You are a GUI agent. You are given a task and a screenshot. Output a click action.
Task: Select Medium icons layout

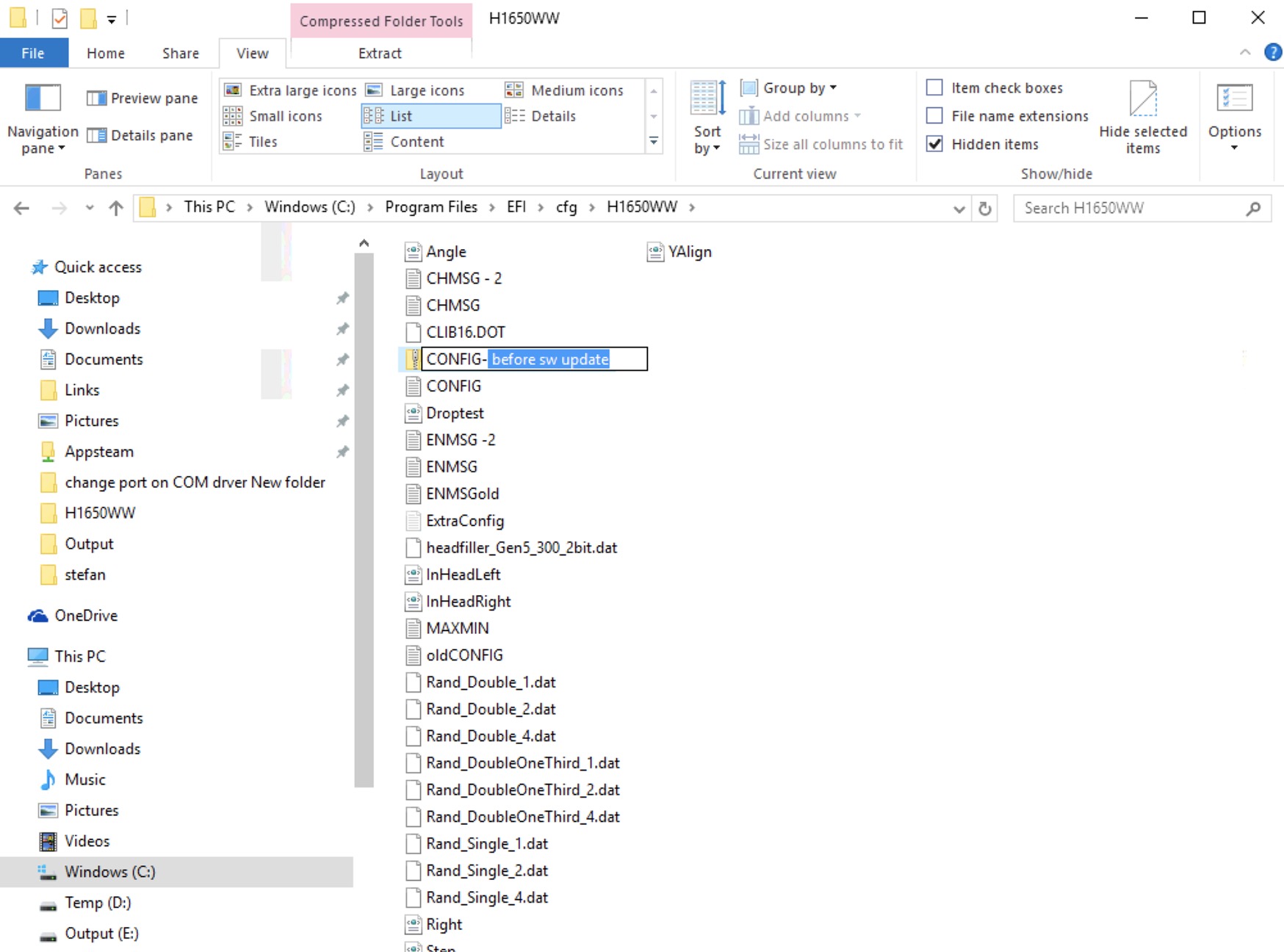pos(565,90)
